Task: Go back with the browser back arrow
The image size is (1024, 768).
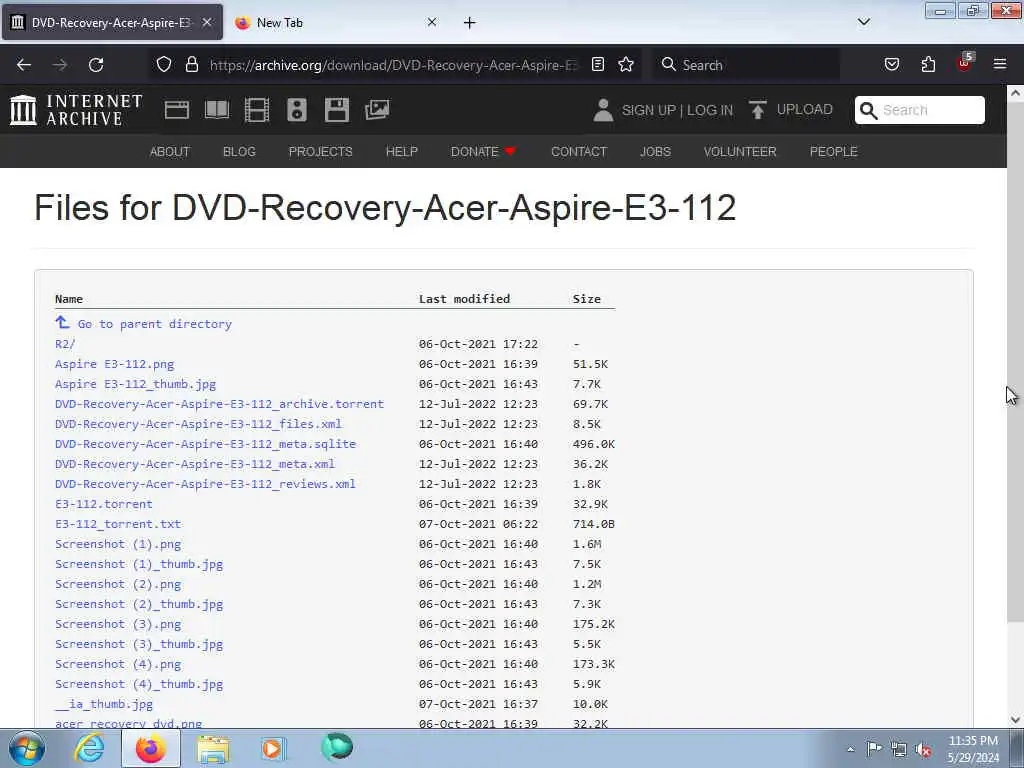Action: click(x=24, y=65)
